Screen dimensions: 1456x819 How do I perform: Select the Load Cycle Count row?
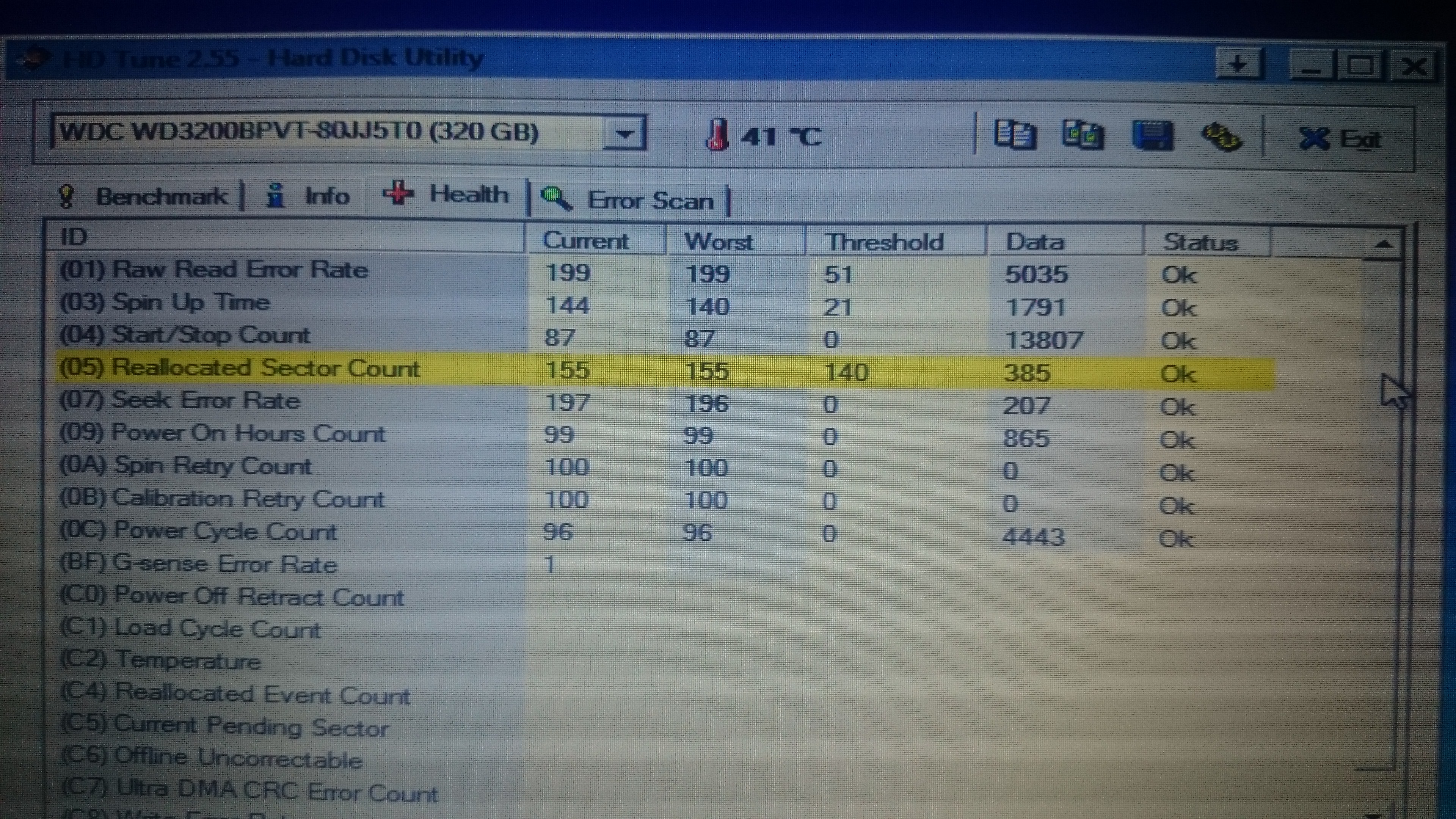pyautogui.click(x=666, y=629)
